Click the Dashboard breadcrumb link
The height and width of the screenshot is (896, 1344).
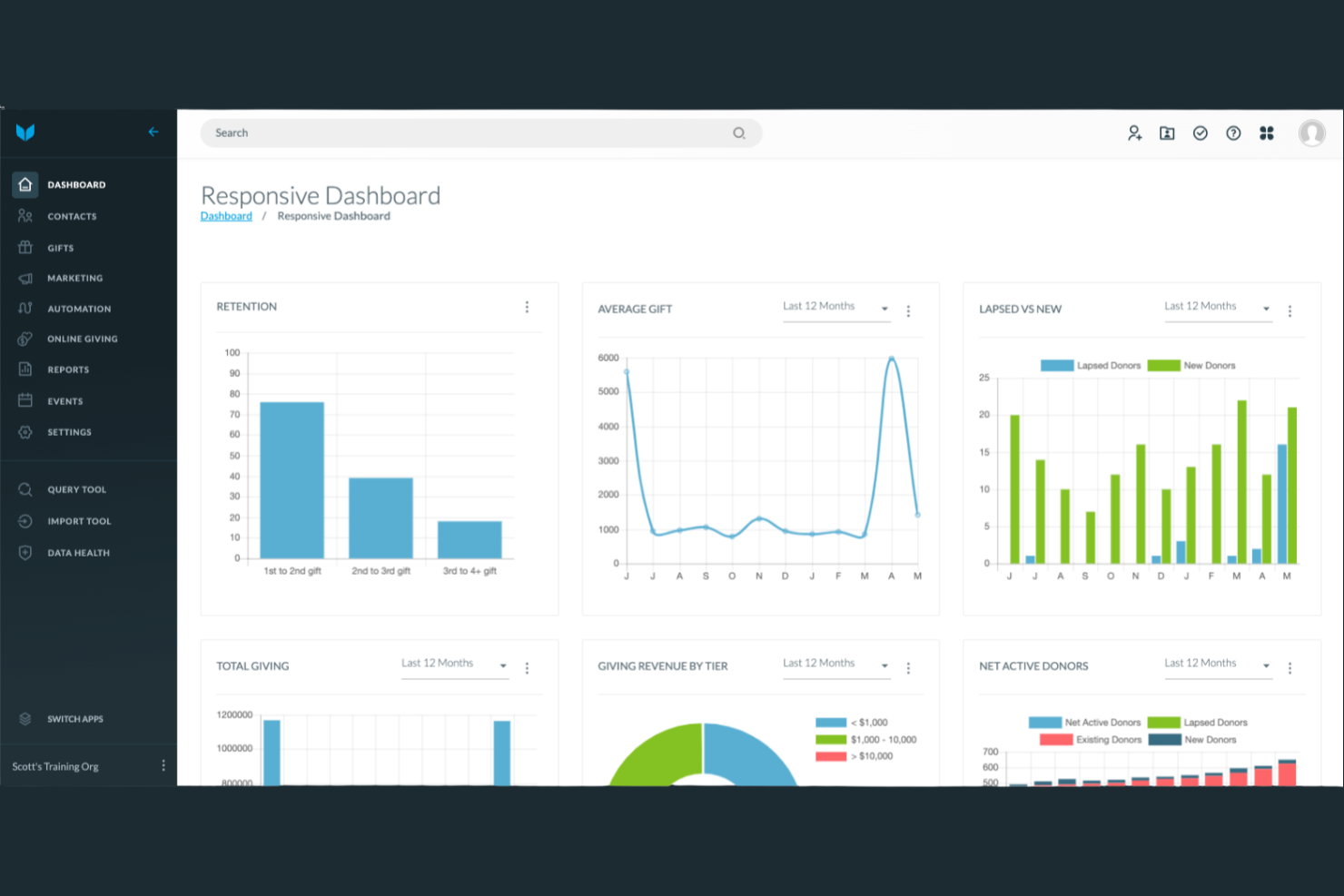(x=226, y=215)
